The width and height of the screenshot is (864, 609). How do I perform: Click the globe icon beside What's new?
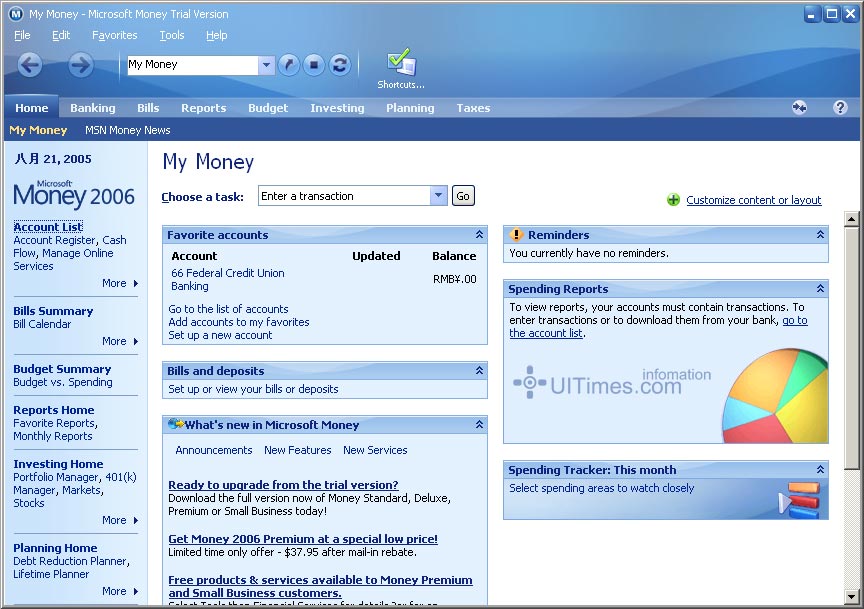click(175, 424)
